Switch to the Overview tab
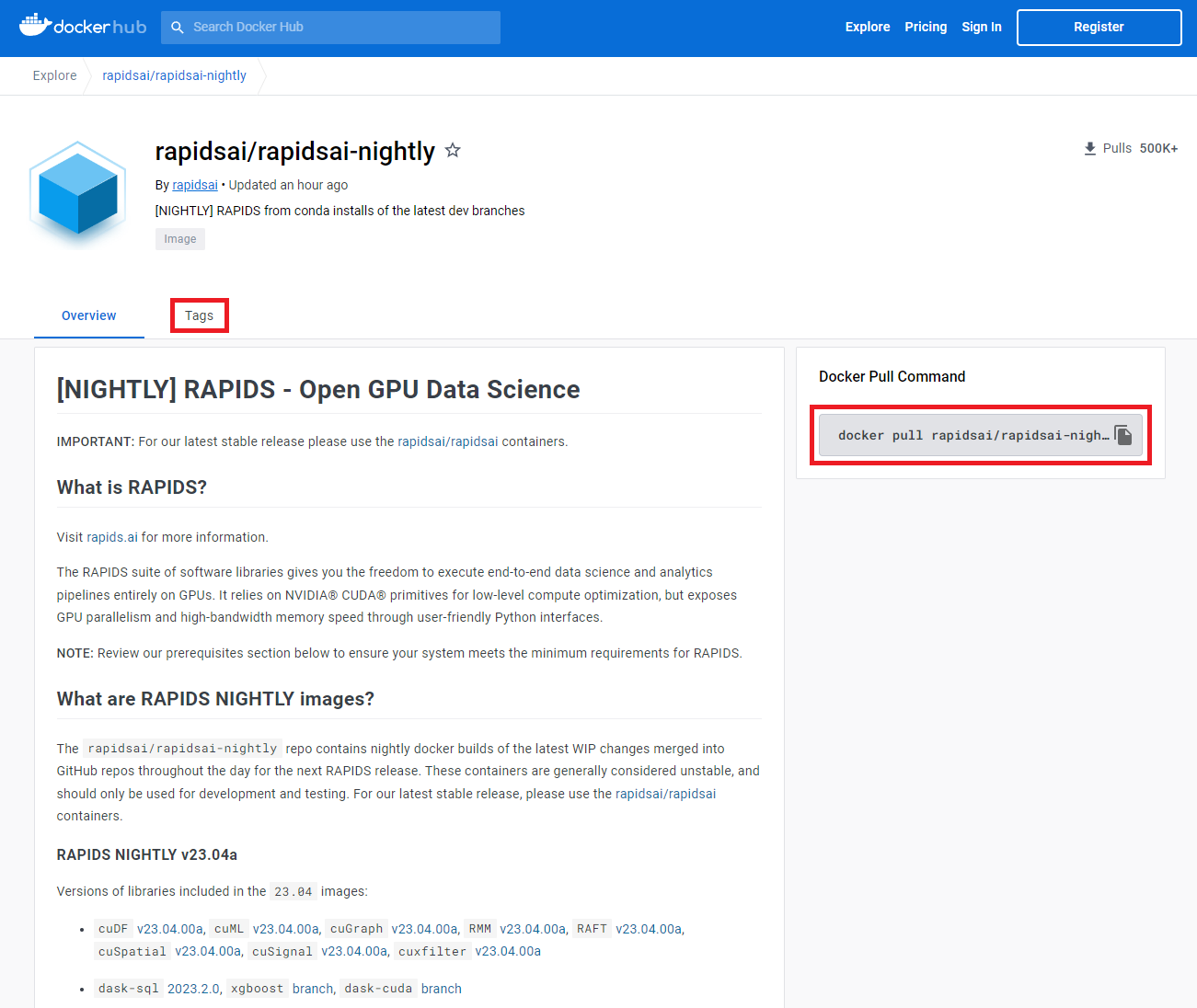 89,315
